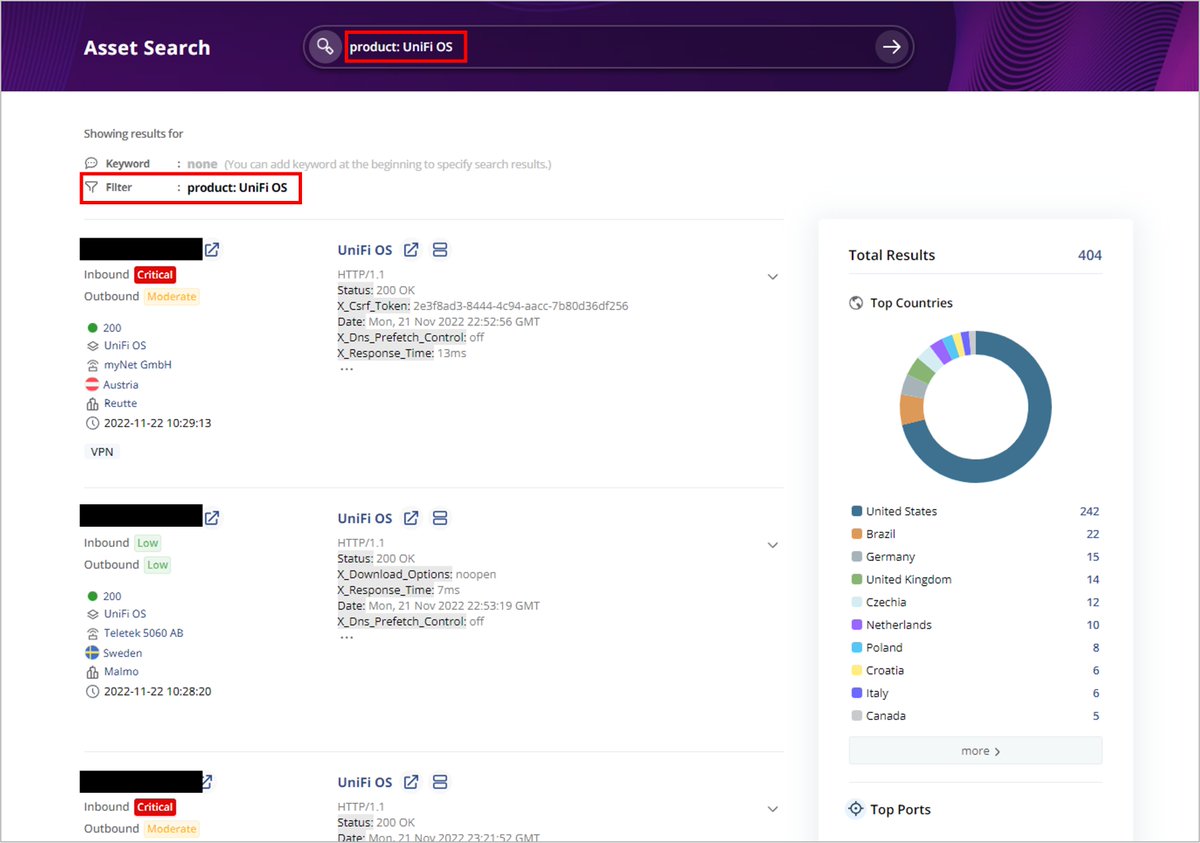Click UniFi OS product link above Teletek
The height and width of the screenshot is (843, 1200).
(125, 614)
